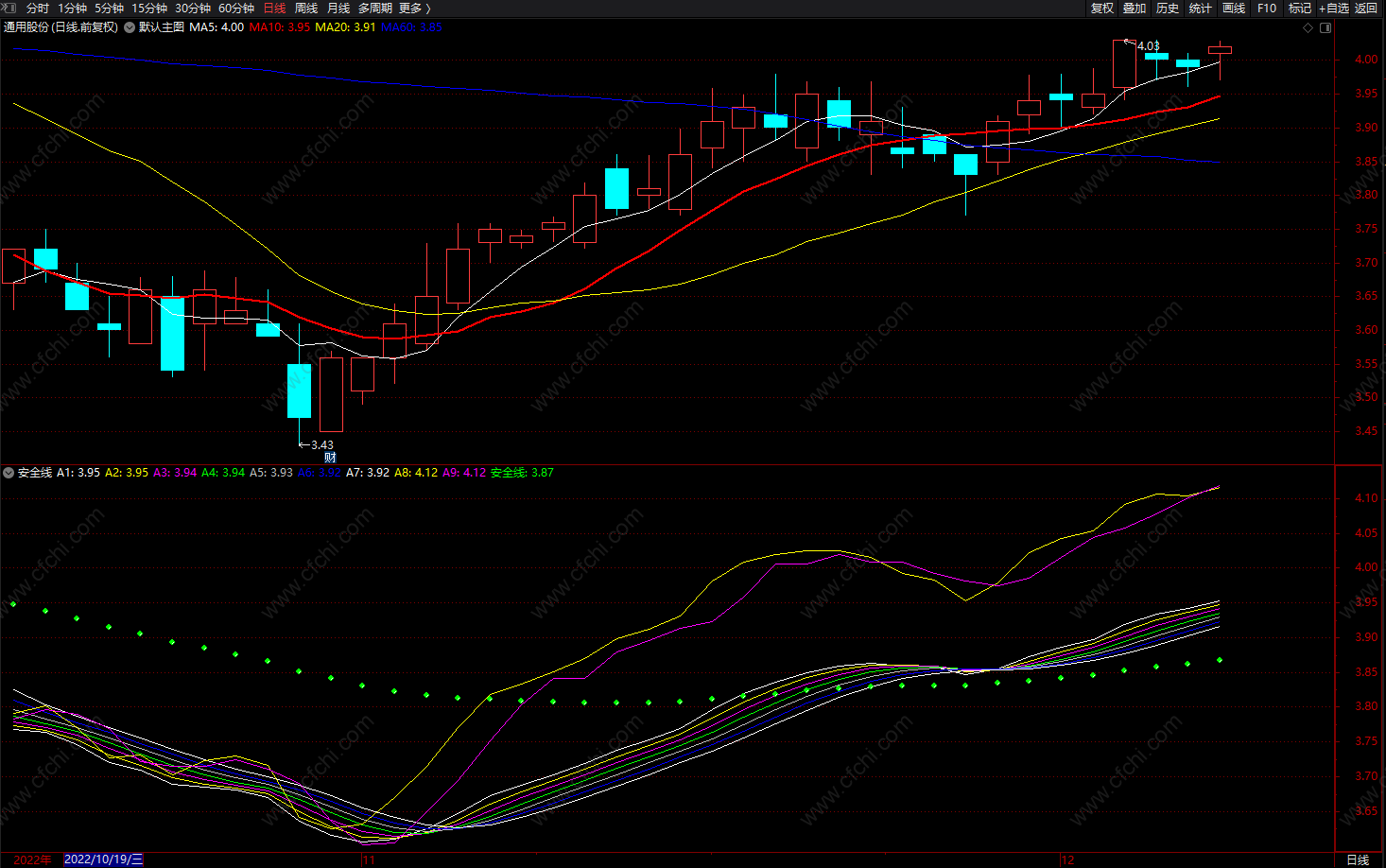
Task: Click the red MA10: 3.95 label
Action: click(x=280, y=27)
